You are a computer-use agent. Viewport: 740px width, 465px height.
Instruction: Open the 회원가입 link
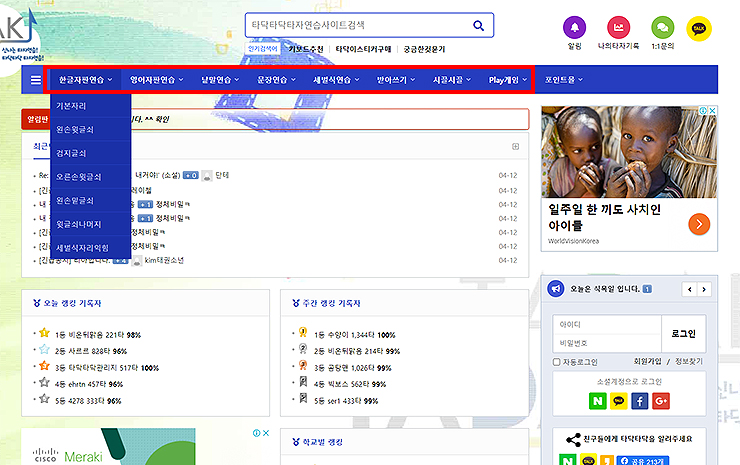[647, 361]
